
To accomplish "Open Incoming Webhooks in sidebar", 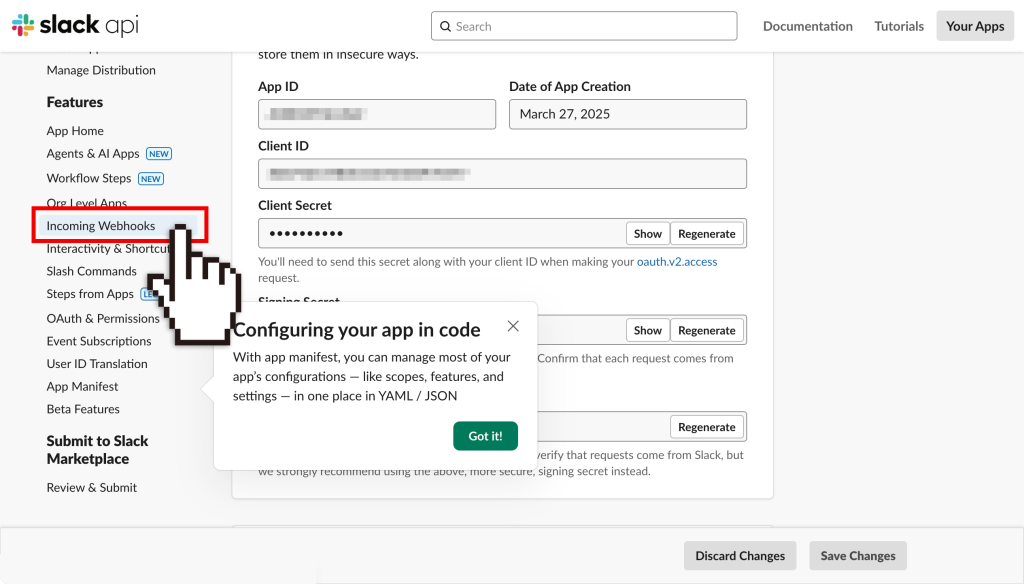I will pos(101,226).
